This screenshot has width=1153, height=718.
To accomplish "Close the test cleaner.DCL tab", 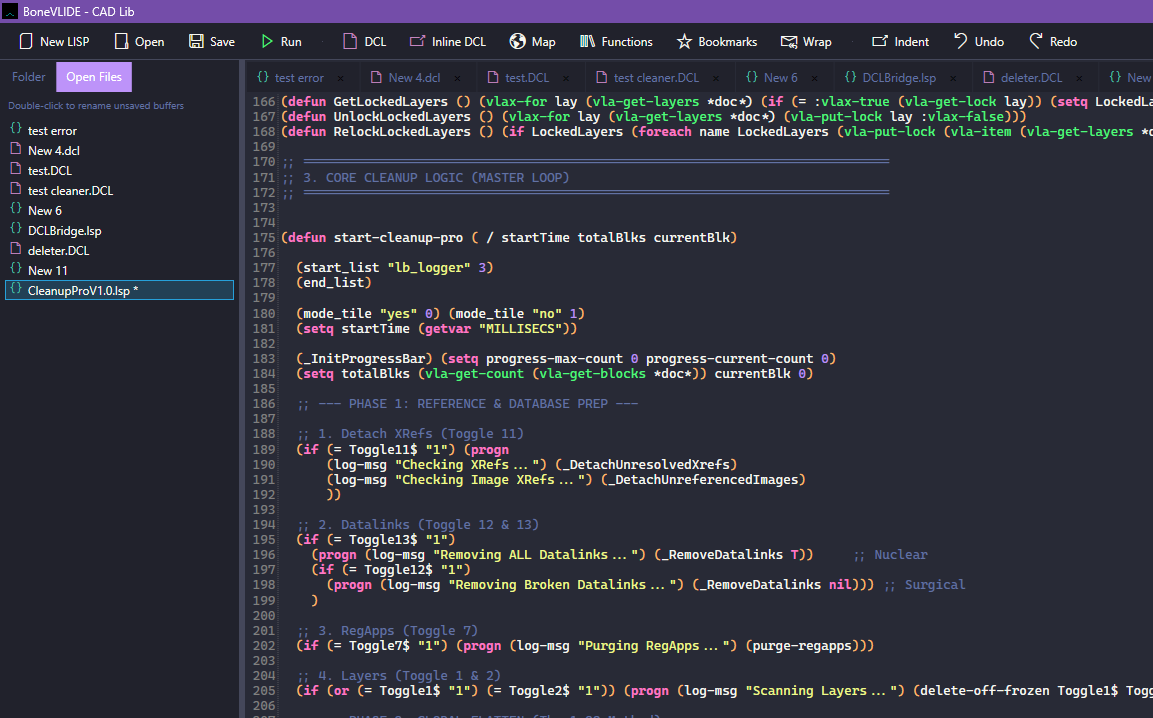I will (x=715, y=78).
